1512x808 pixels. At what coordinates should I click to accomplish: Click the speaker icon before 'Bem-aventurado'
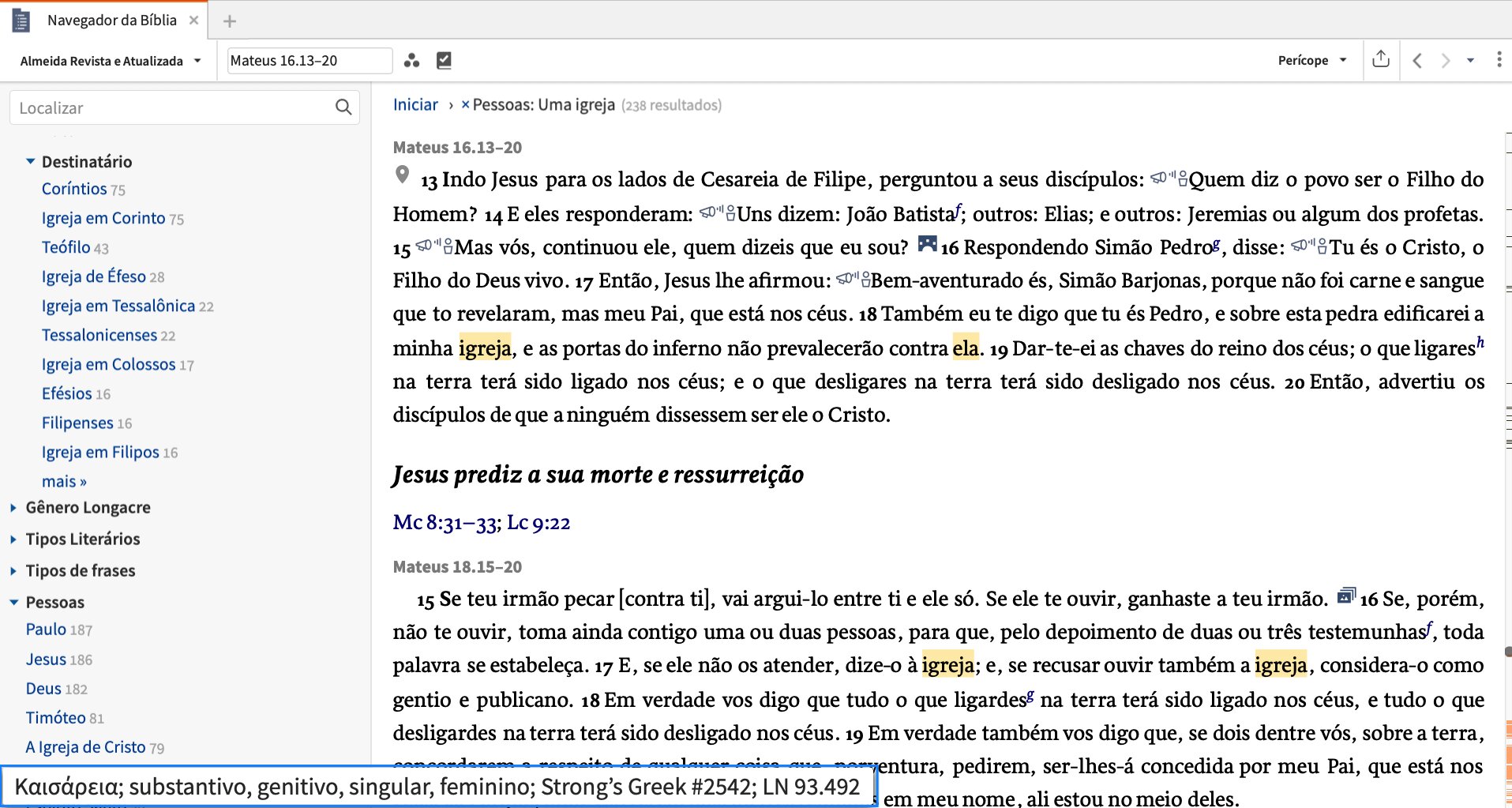coord(853,280)
